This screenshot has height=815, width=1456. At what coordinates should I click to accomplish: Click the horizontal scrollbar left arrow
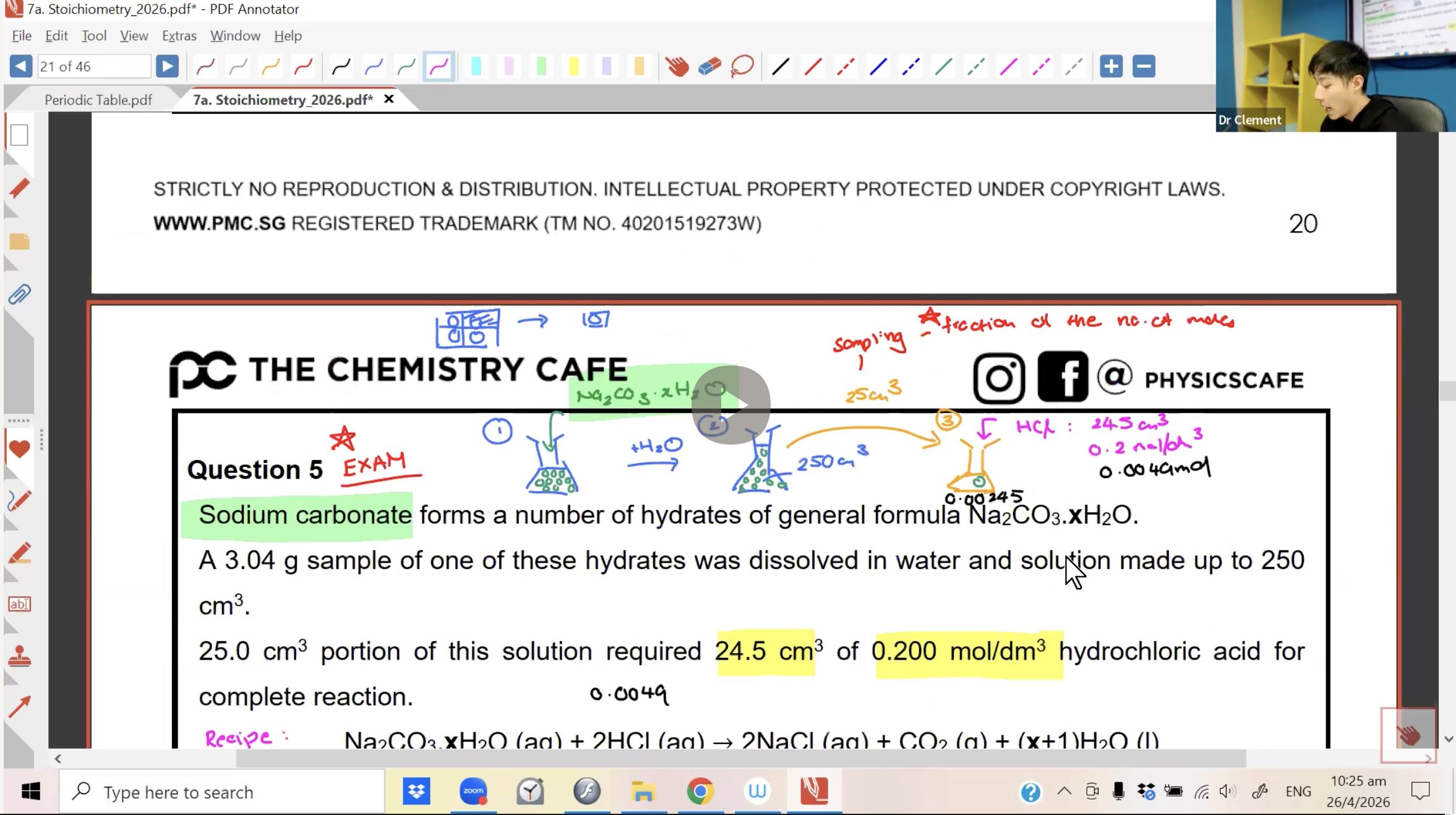pos(58,758)
